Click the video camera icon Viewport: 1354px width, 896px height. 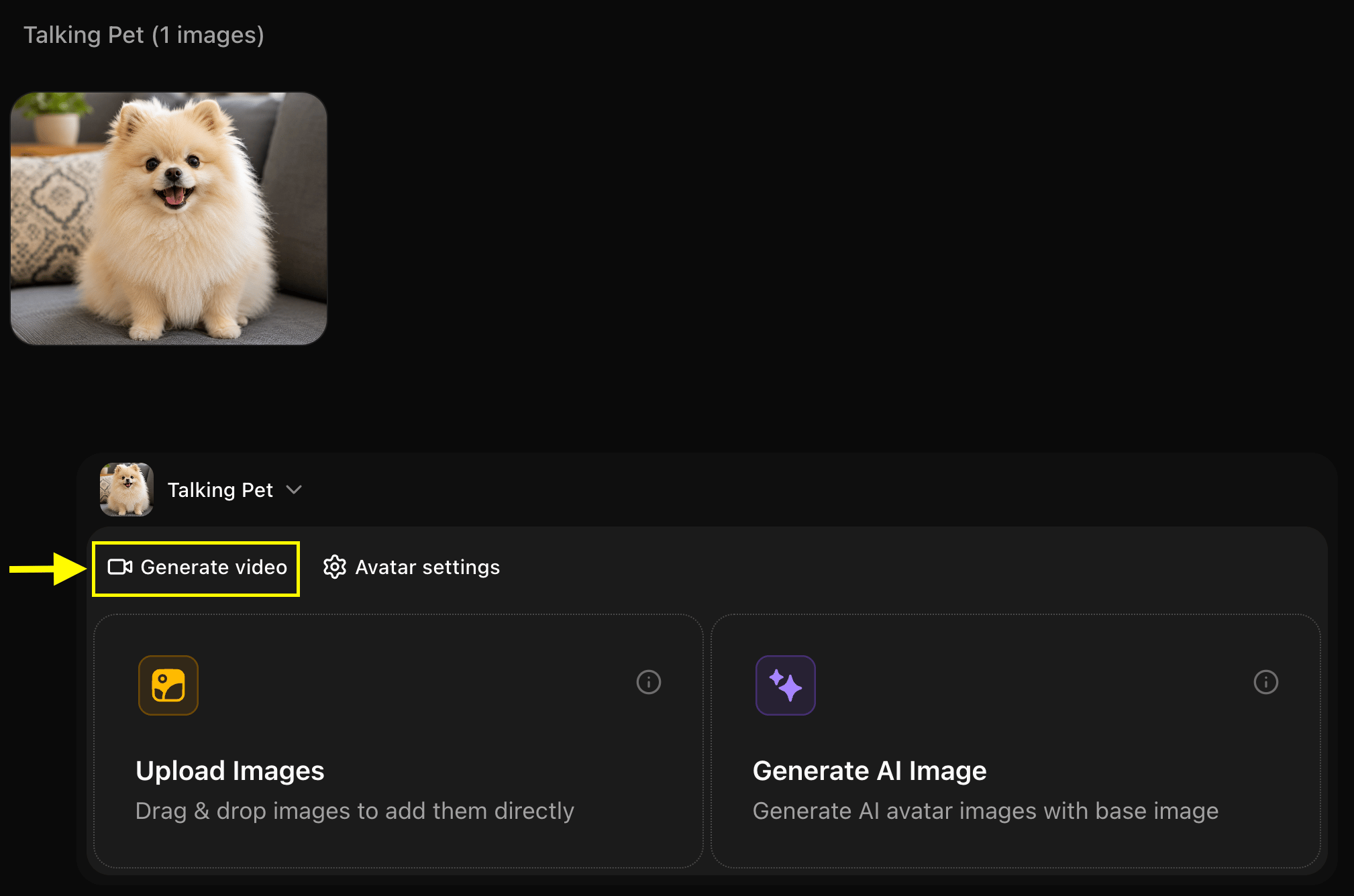[x=120, y=567]
